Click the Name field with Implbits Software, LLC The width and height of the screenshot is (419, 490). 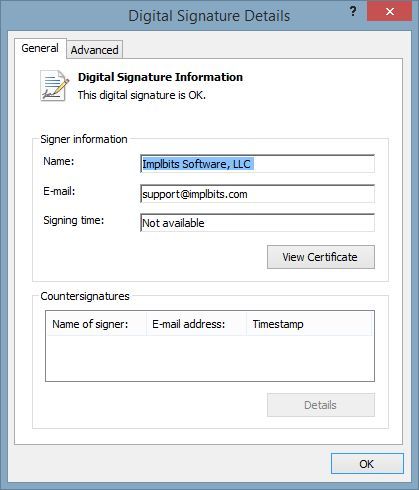pos(257,164)
